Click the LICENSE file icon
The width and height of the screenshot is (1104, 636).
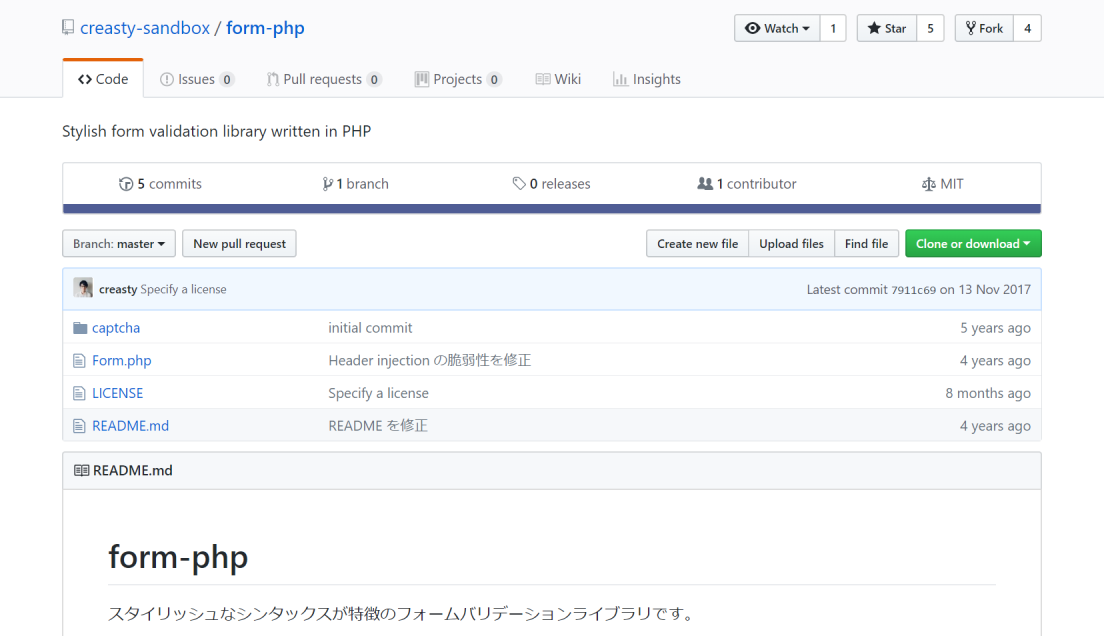tap(80, 393)
